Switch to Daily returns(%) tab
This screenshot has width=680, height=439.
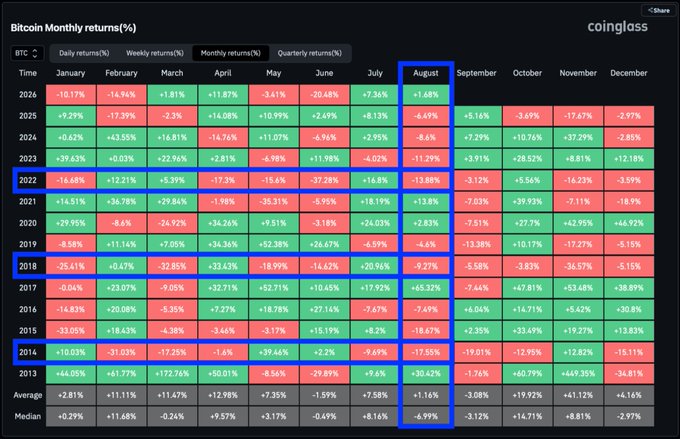click(84, 53)
